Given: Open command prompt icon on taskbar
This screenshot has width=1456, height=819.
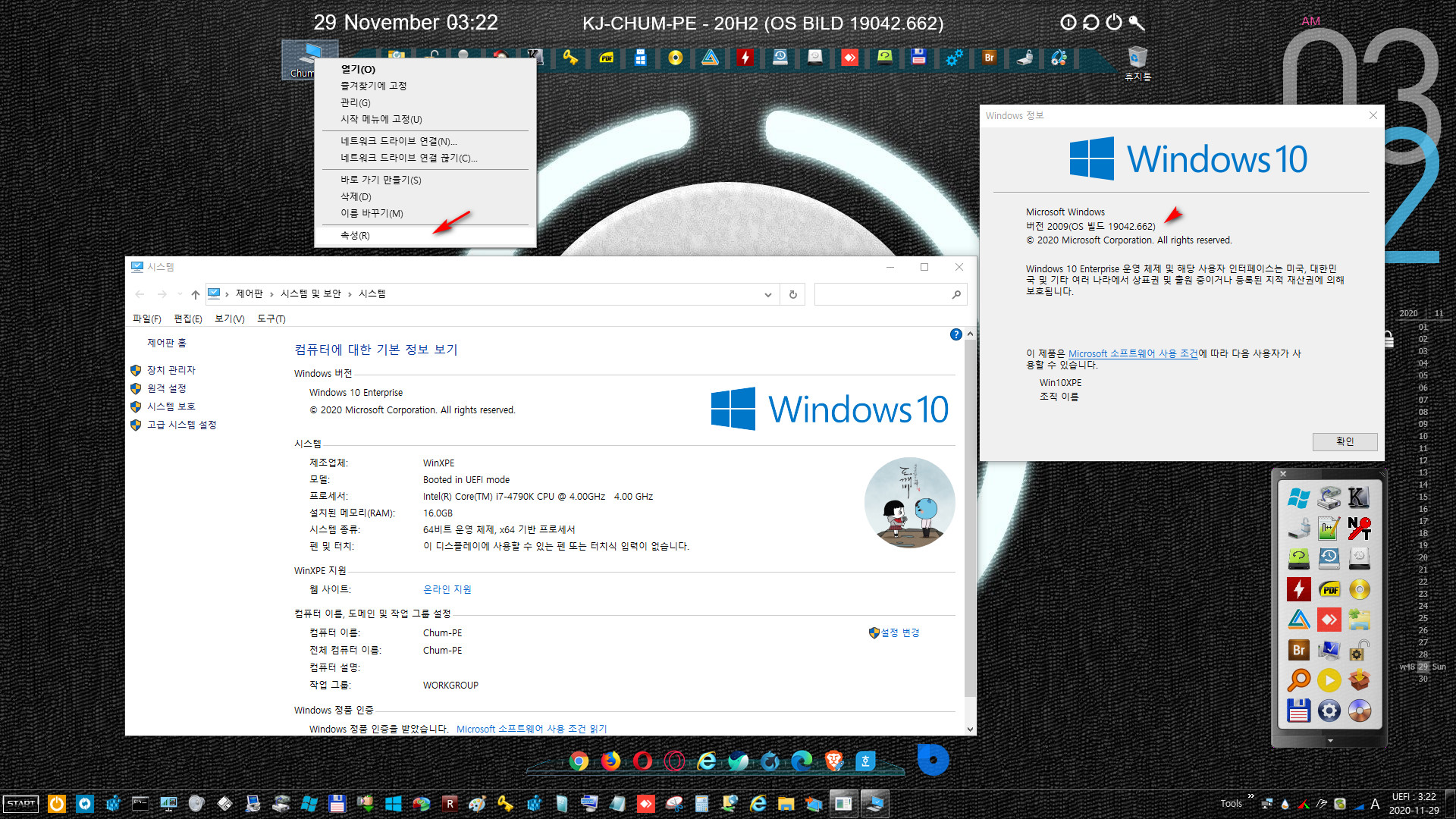Looking at the screenshot, I should point(140,804).
